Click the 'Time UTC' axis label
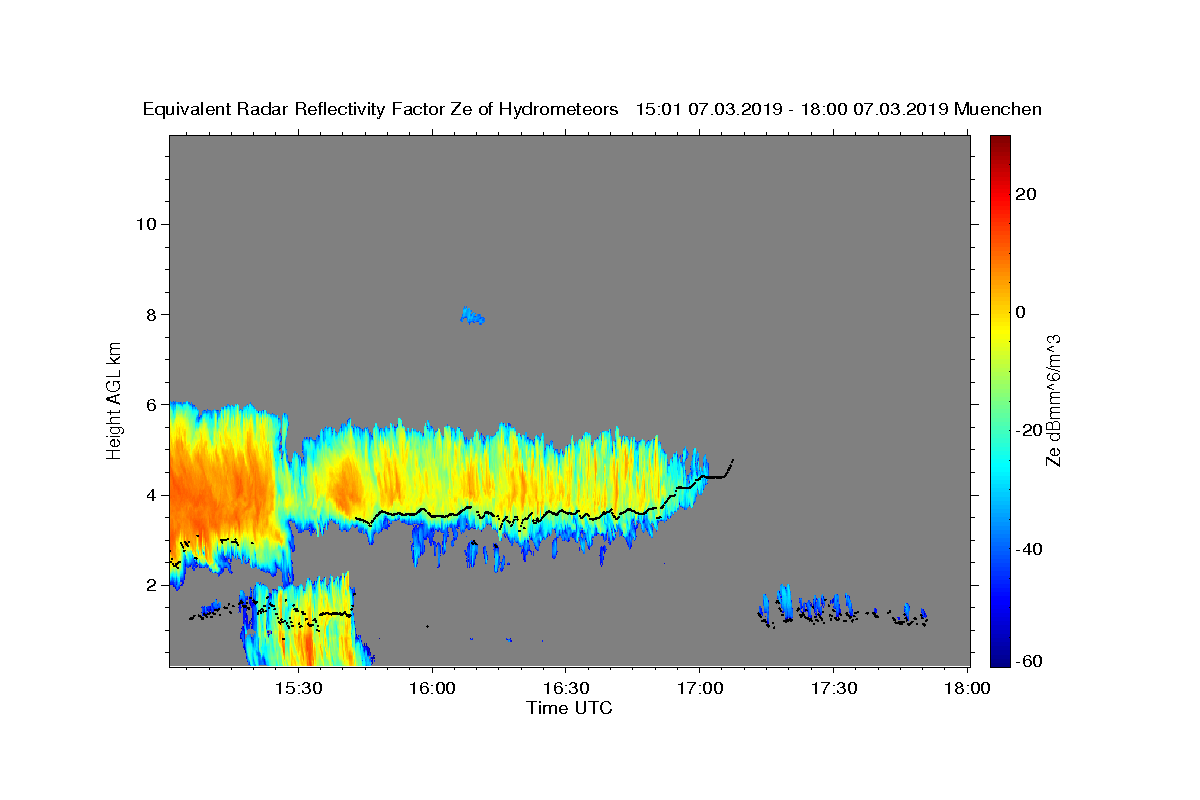 569,708
